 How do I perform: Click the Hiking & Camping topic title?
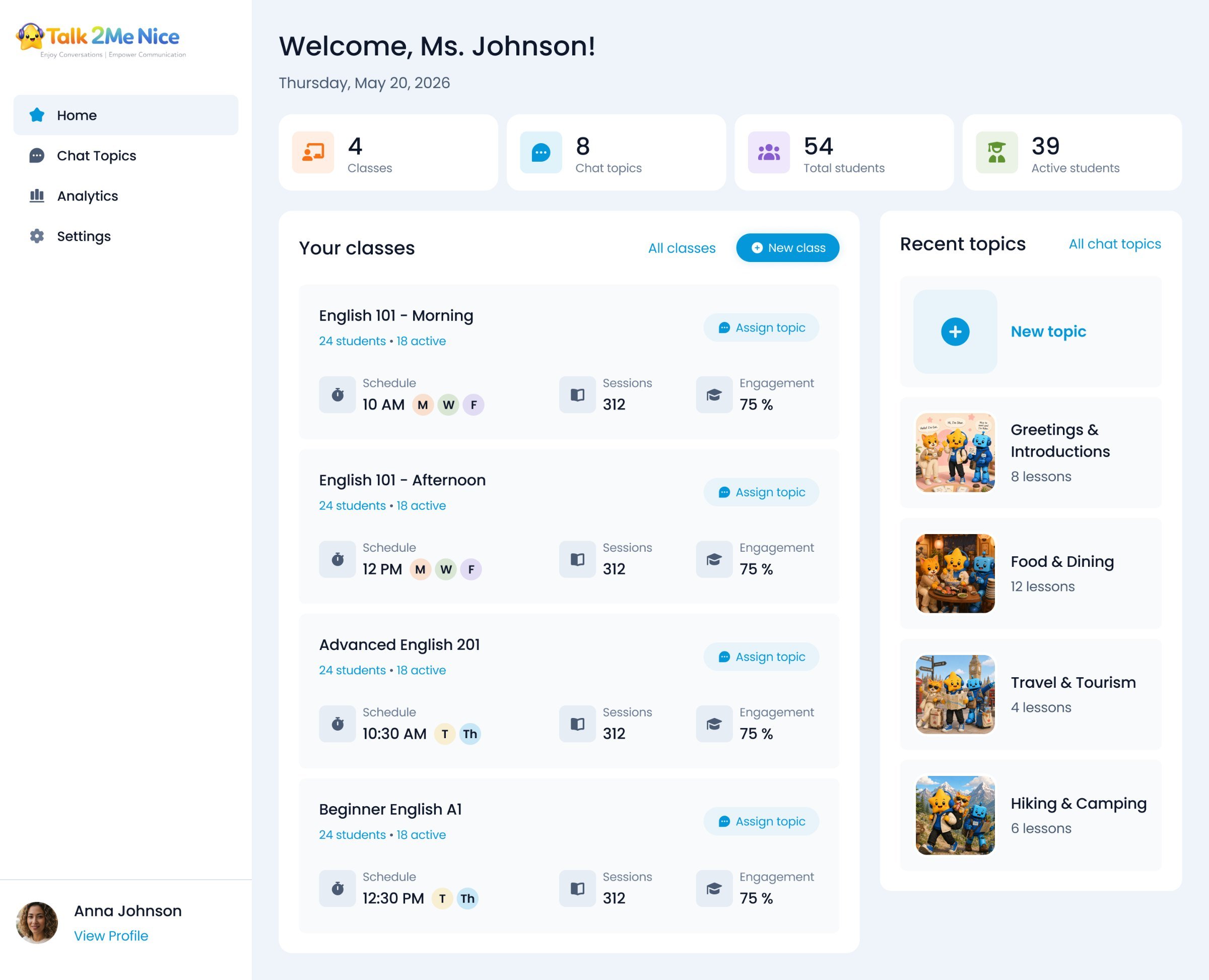1078,803
